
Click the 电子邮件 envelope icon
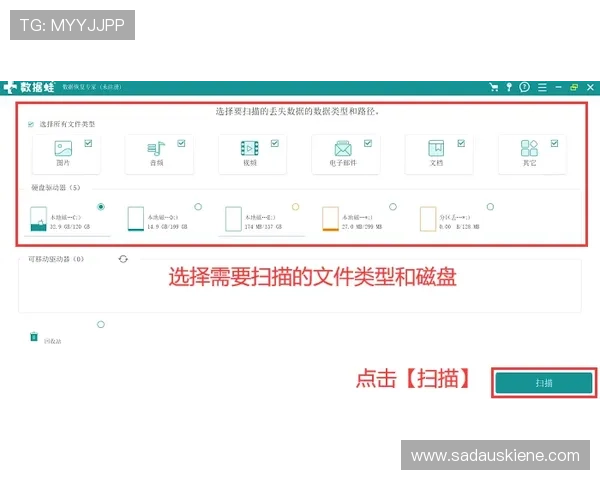pos(343,149)
